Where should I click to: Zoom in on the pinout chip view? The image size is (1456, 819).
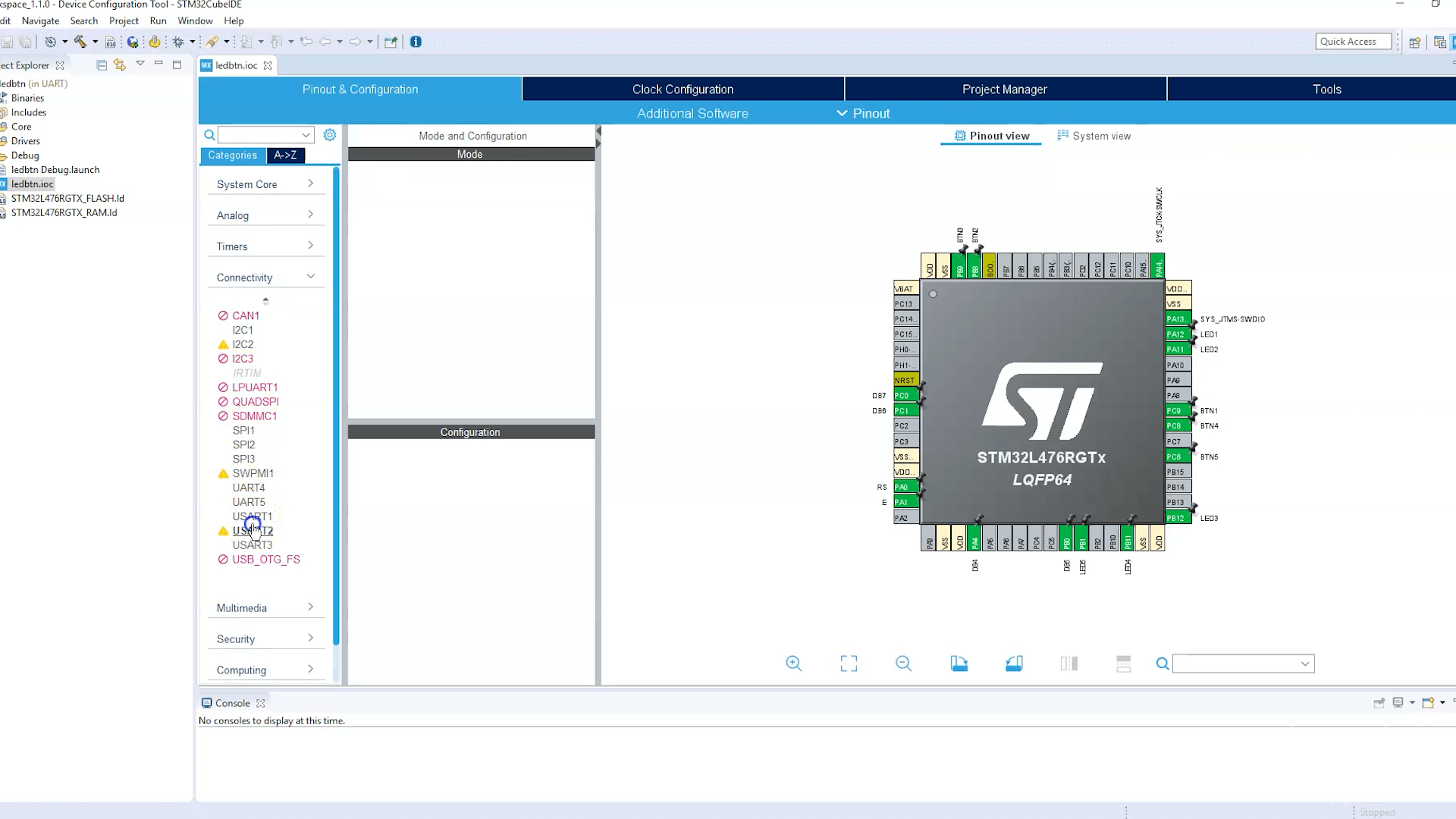[x=793, y=664]
